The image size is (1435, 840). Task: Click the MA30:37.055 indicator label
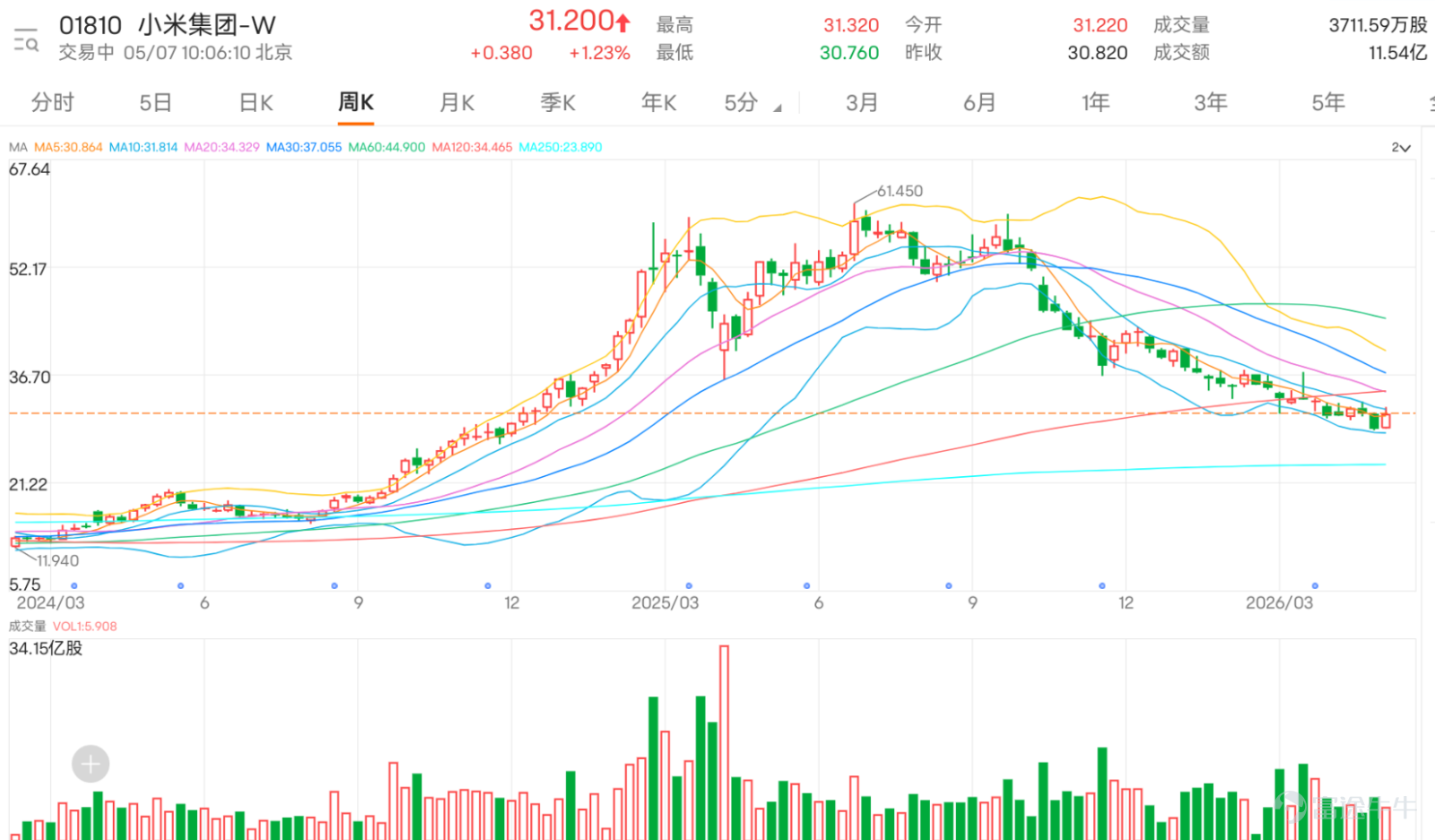point(304,147)
